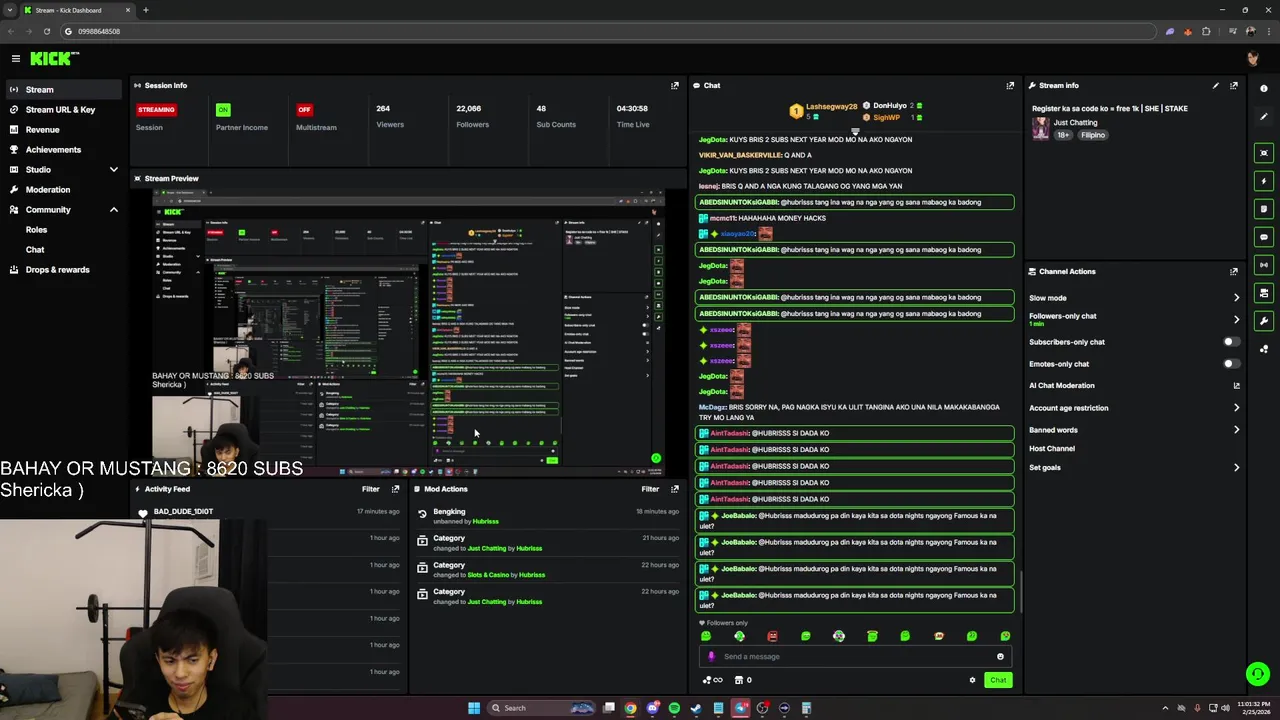The height and width of the screenshot is (720, 1280).
Task: Click the broadcast signal icon in the right rail
Action: pyautogui.click(x=1264, y=265)
